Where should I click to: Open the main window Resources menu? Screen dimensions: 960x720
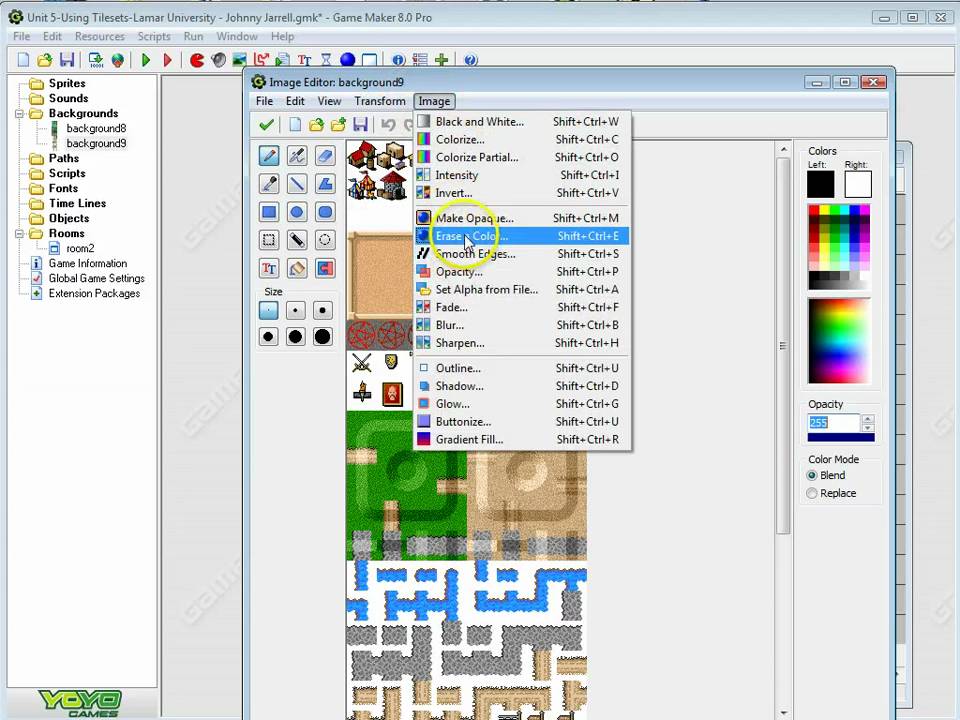(100, 37)
